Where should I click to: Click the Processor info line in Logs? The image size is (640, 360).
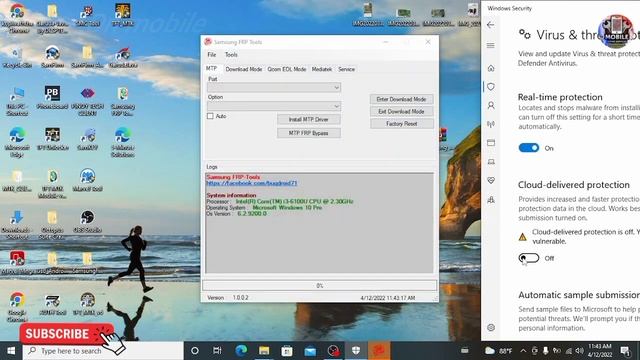coord(280,202)
